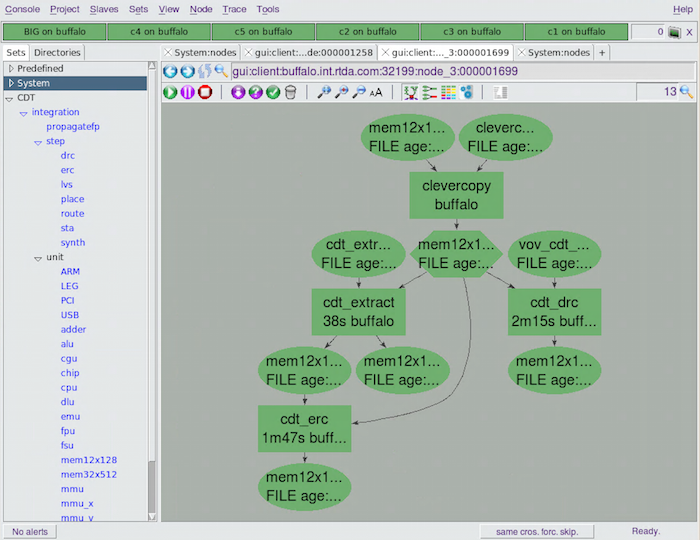
Task: Switch to the Directories tab
Action: [57, 53]
